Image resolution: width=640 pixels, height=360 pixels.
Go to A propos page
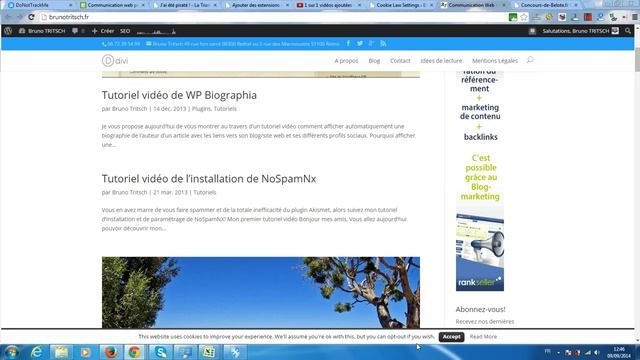pyautogui.click(x=346, y=60)
